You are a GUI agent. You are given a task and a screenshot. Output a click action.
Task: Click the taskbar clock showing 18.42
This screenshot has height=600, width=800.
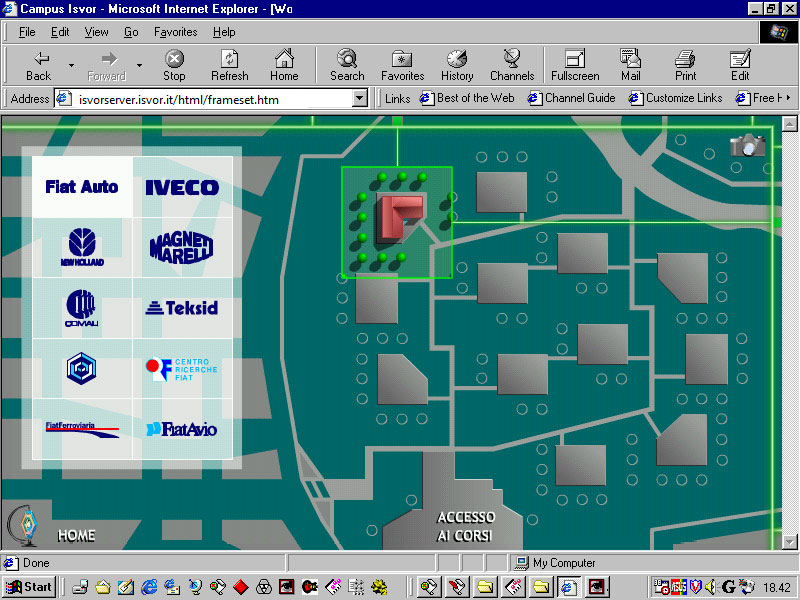click(777, 588)
